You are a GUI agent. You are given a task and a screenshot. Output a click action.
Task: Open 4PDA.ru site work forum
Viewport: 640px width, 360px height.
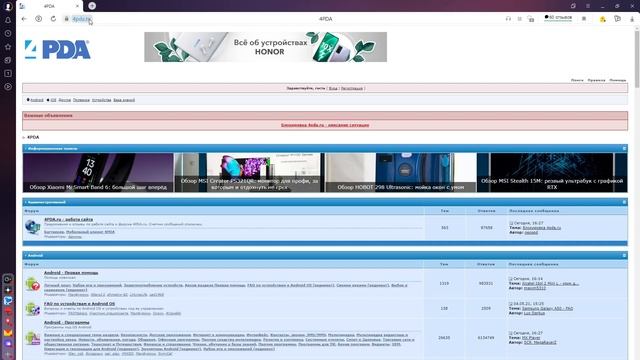click(x=69, y=219)
